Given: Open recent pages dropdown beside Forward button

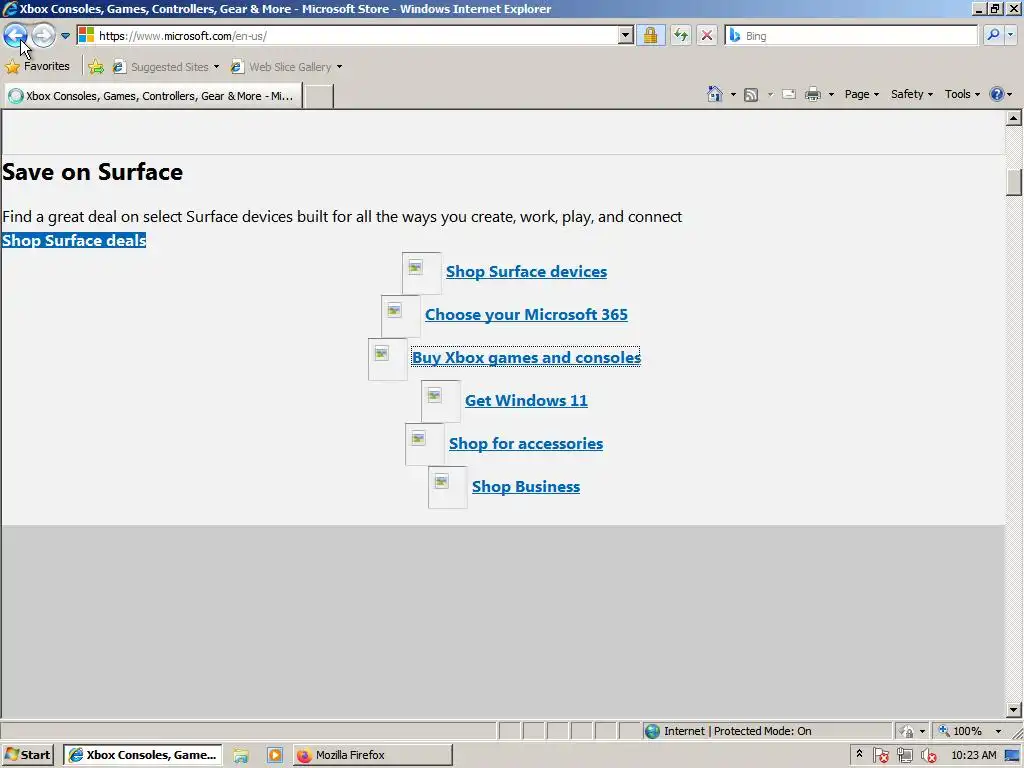Looking at the screenshot, I should 65,36.
